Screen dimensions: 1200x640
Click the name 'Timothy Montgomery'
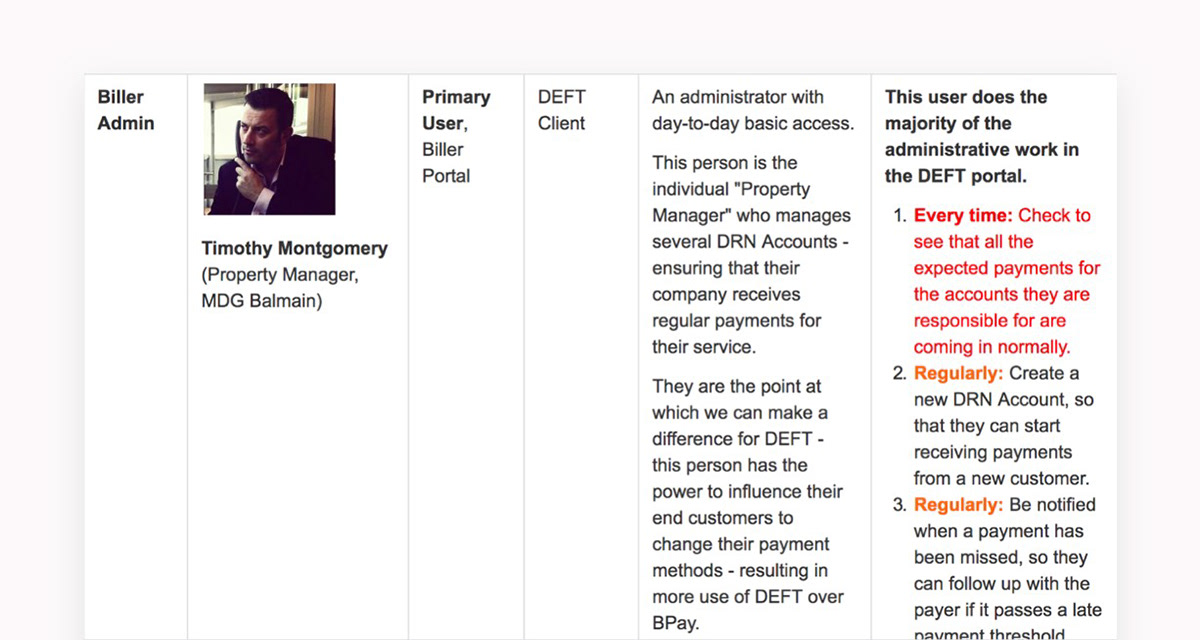pos(295,248)
